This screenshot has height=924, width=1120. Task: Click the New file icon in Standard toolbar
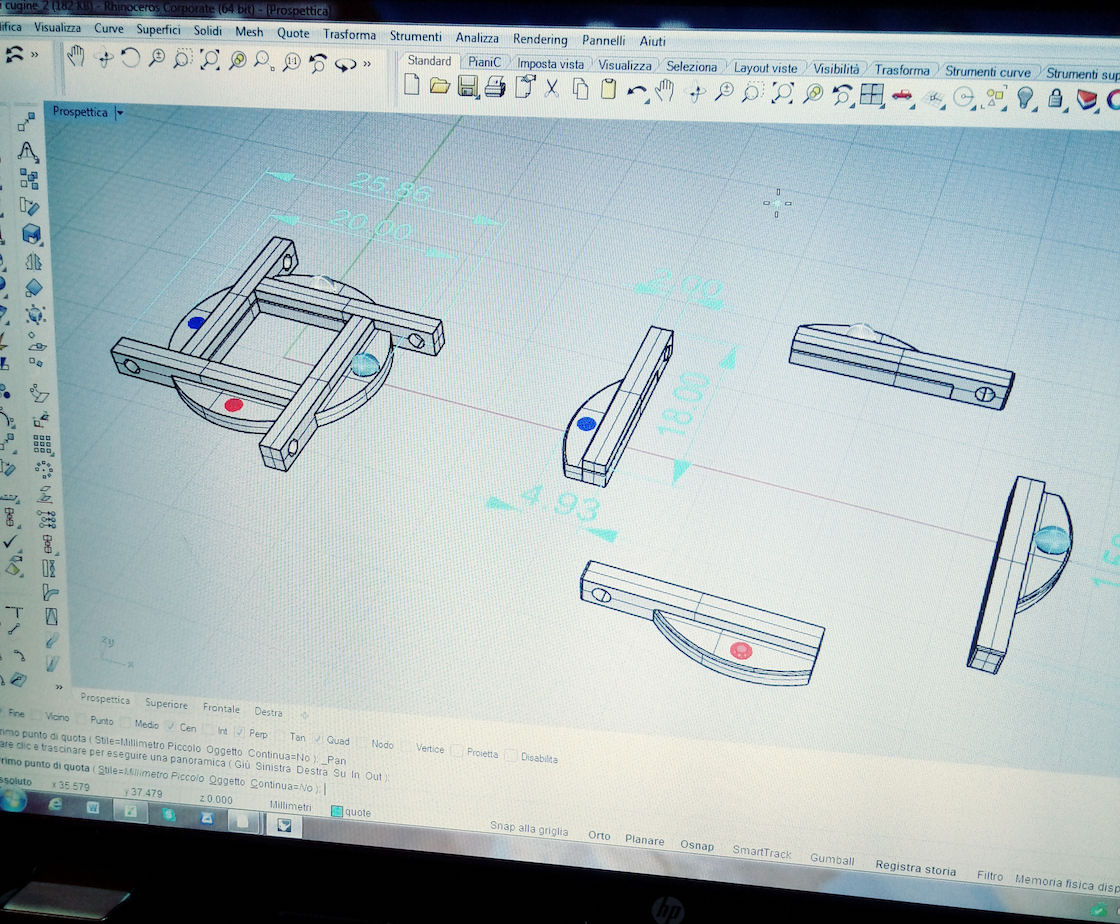click(x=411, y=85)
